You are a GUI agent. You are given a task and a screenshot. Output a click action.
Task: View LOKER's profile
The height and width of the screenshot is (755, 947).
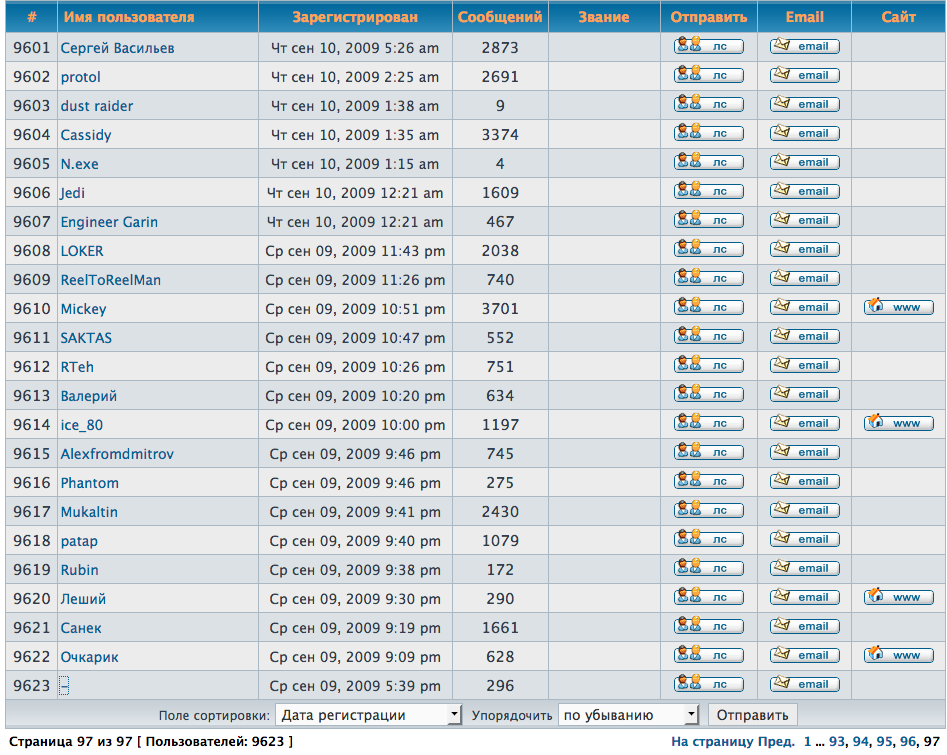coord(82,251)
